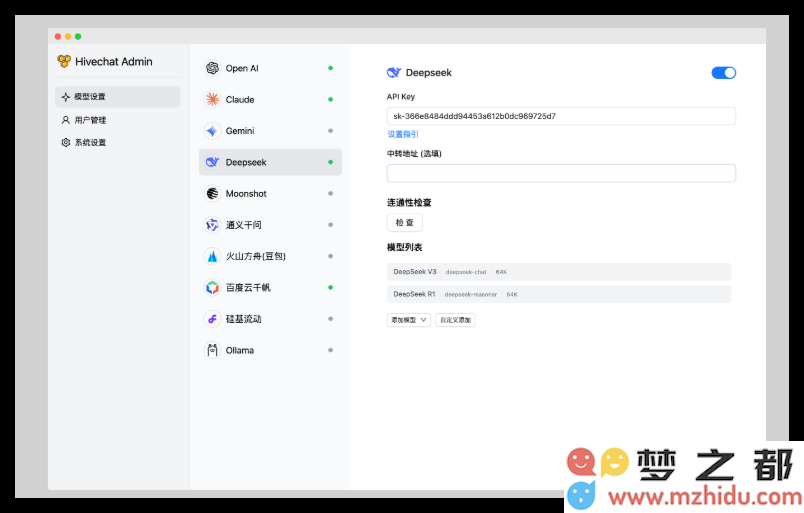The width and height of the screenshot is (804, 513).
Task: Open the 添加模型 dropdown
Action: pos(409,320)
